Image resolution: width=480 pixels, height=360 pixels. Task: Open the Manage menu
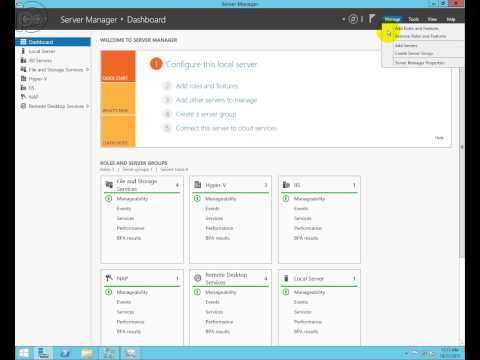point(392,19)
